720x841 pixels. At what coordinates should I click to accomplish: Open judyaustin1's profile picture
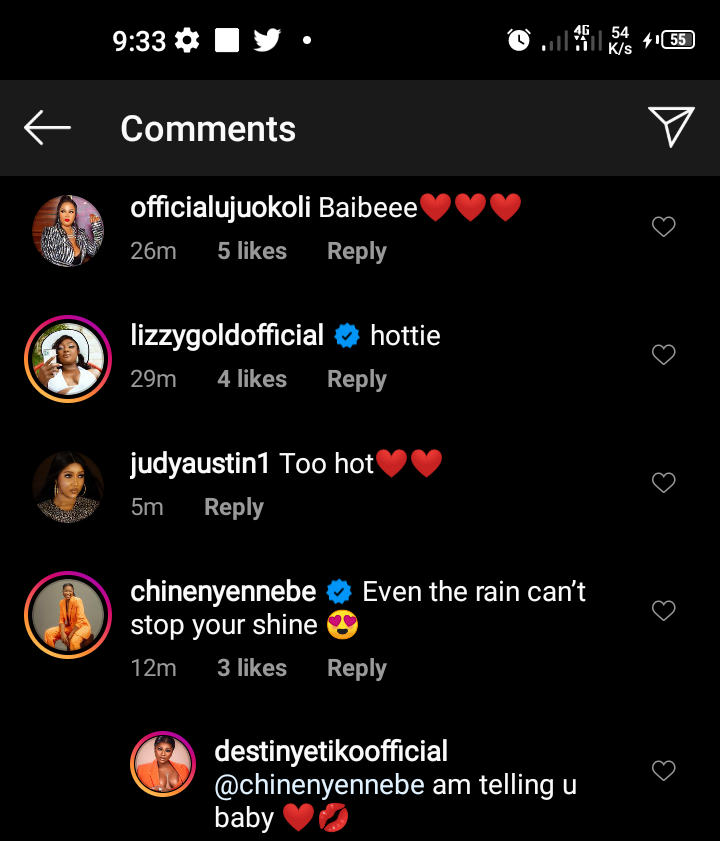68,487
